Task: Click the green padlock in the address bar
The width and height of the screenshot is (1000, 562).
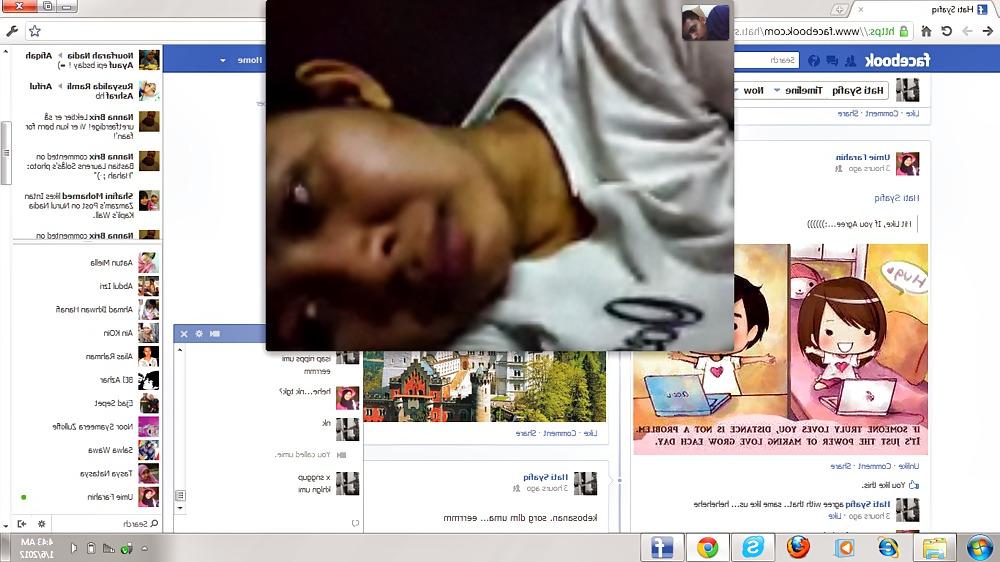Action: (904, 31)
